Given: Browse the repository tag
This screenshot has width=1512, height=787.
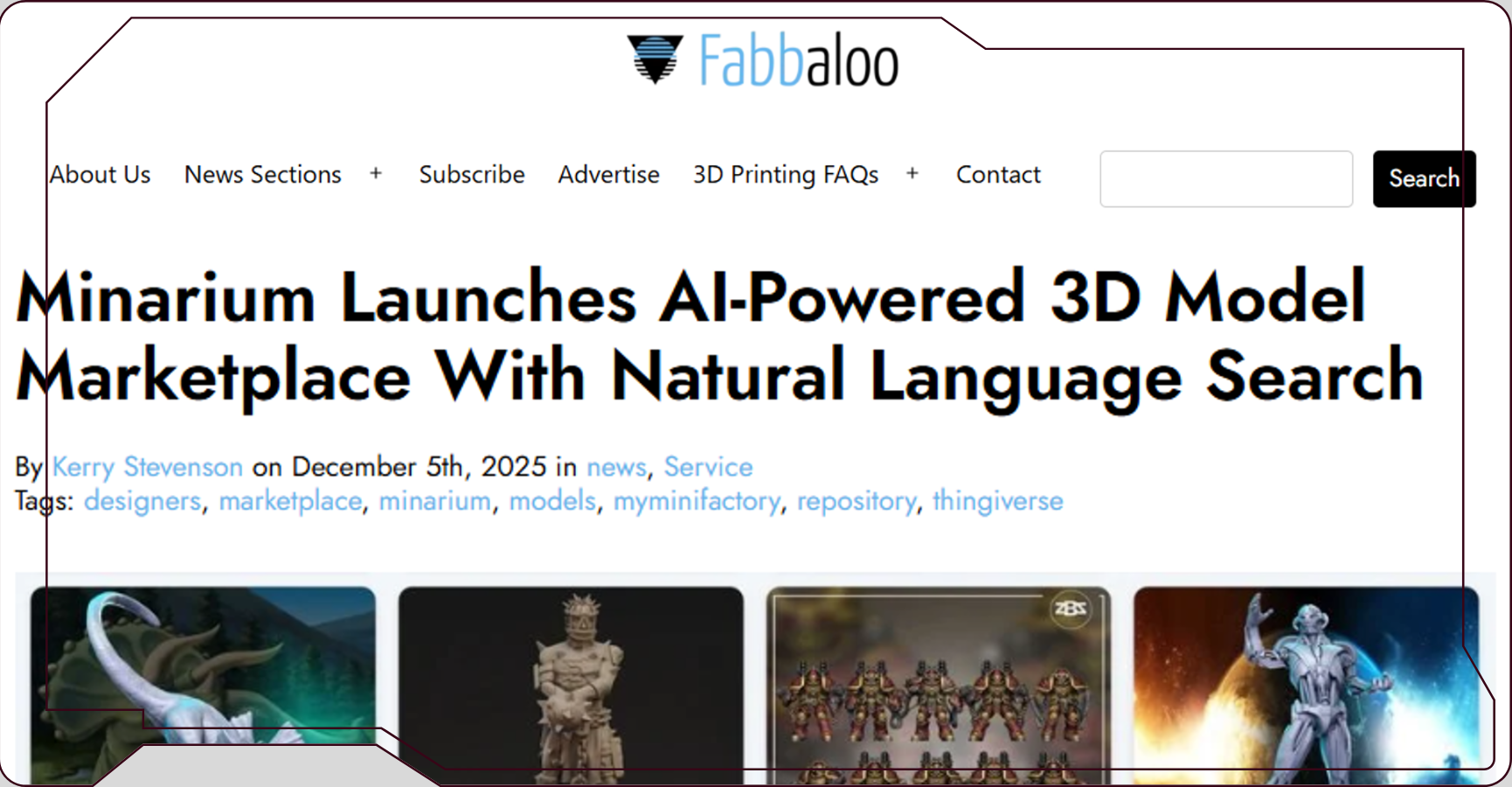Looking at the screenshot, I should 857,500.
